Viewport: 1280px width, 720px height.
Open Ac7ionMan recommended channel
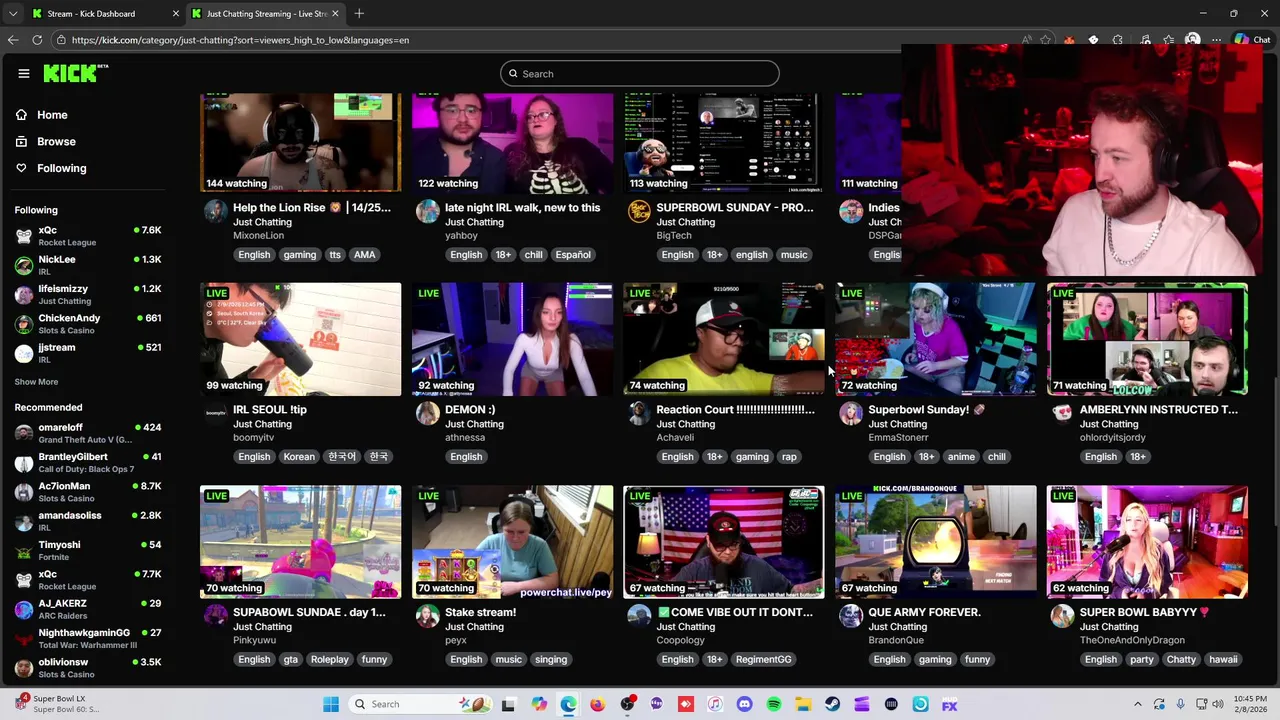click(x=88, y=492)
